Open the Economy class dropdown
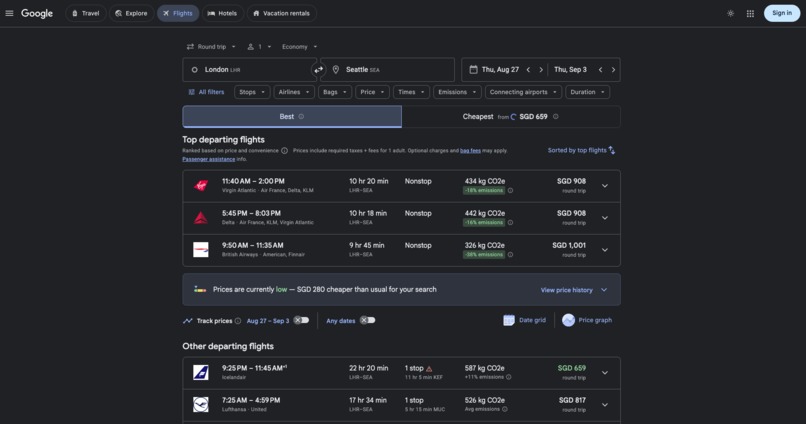 click(x=300, y=47)
